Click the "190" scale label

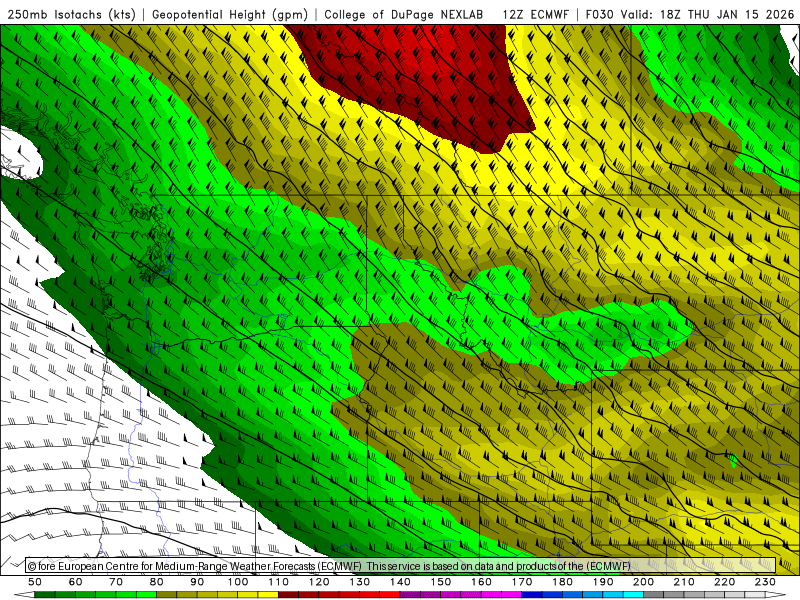click(603, 582)
